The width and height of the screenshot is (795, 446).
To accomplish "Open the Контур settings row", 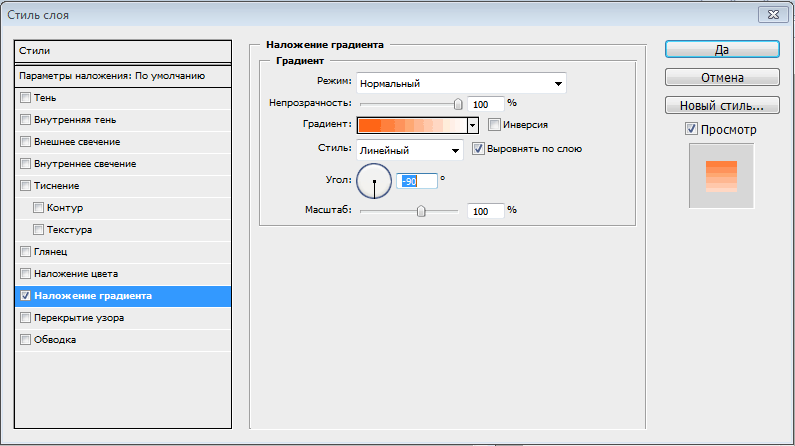I will pyautogui.click(x=123, y=208).
